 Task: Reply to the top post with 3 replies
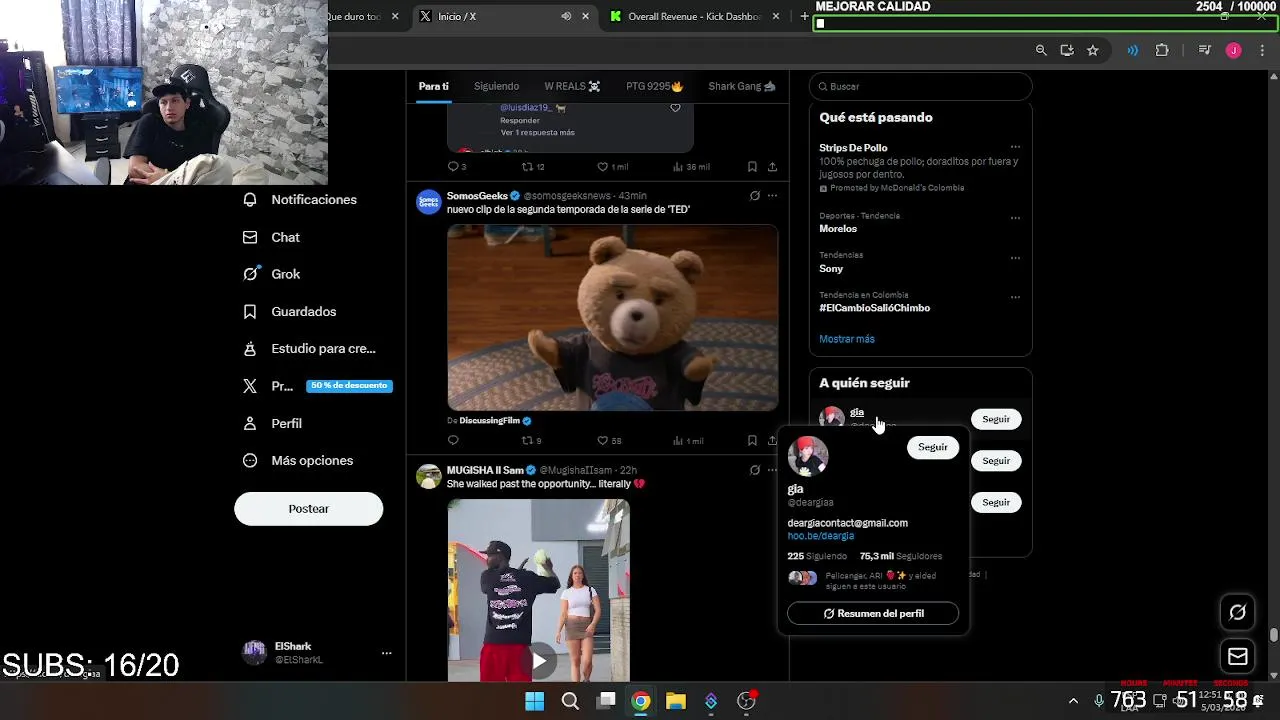pyautogui.click(x=456, y=167)
